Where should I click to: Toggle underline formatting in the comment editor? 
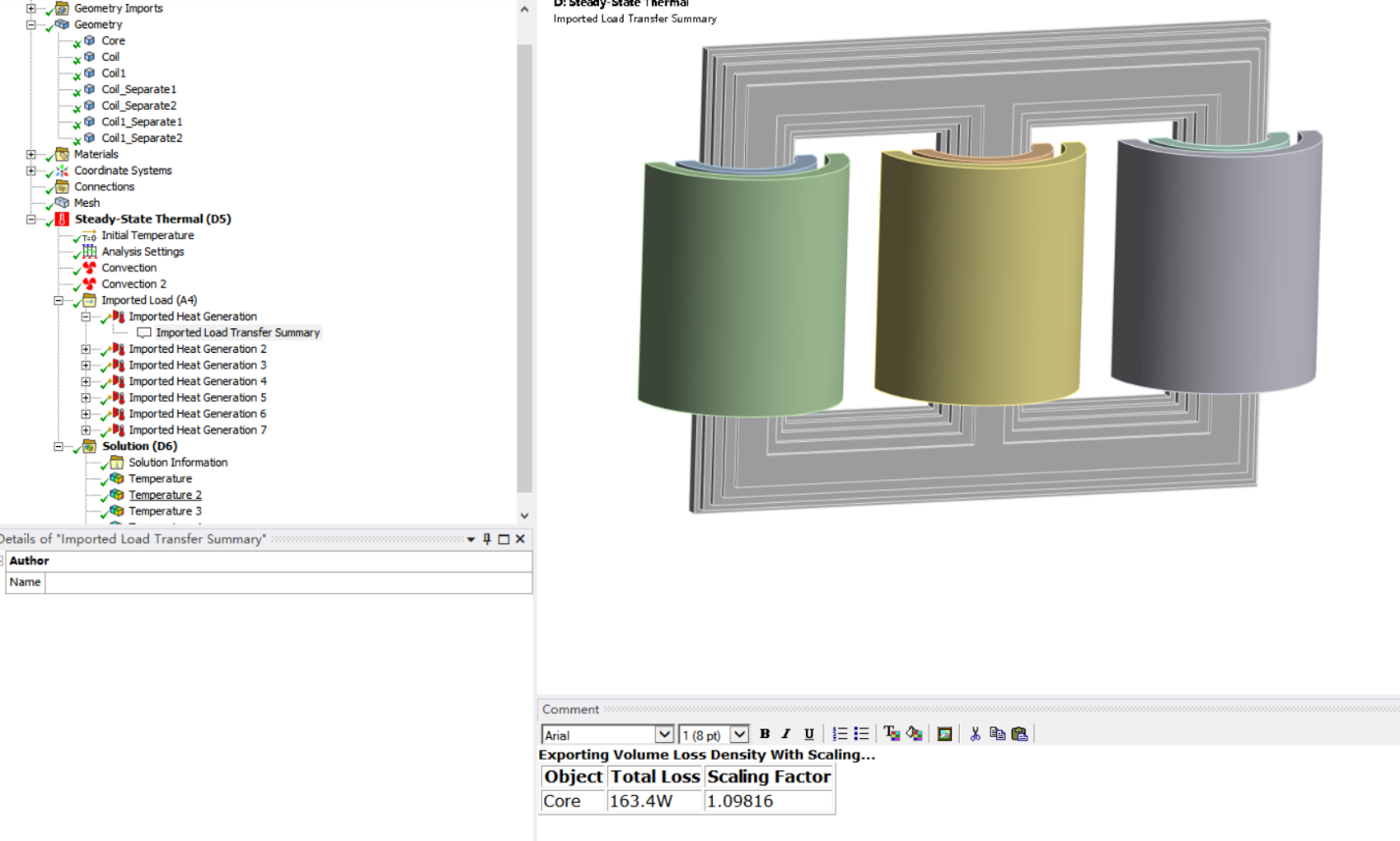click(x=809, y=733)
